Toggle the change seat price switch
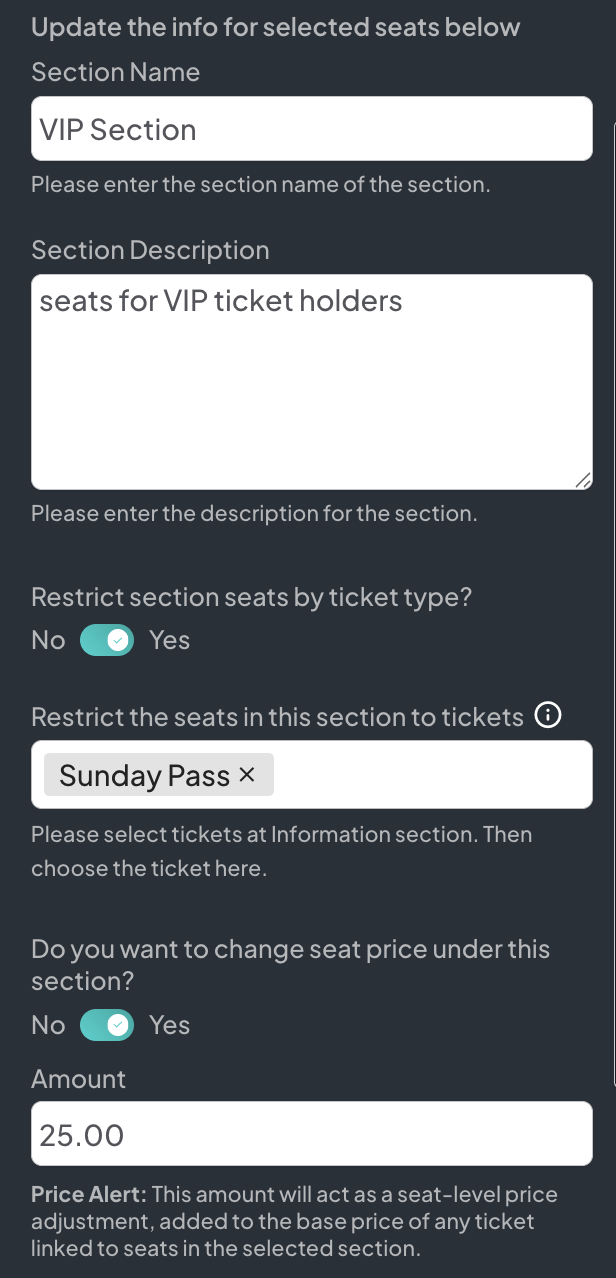This screenshot has height=1278, width=616. tap(107, 1025)
